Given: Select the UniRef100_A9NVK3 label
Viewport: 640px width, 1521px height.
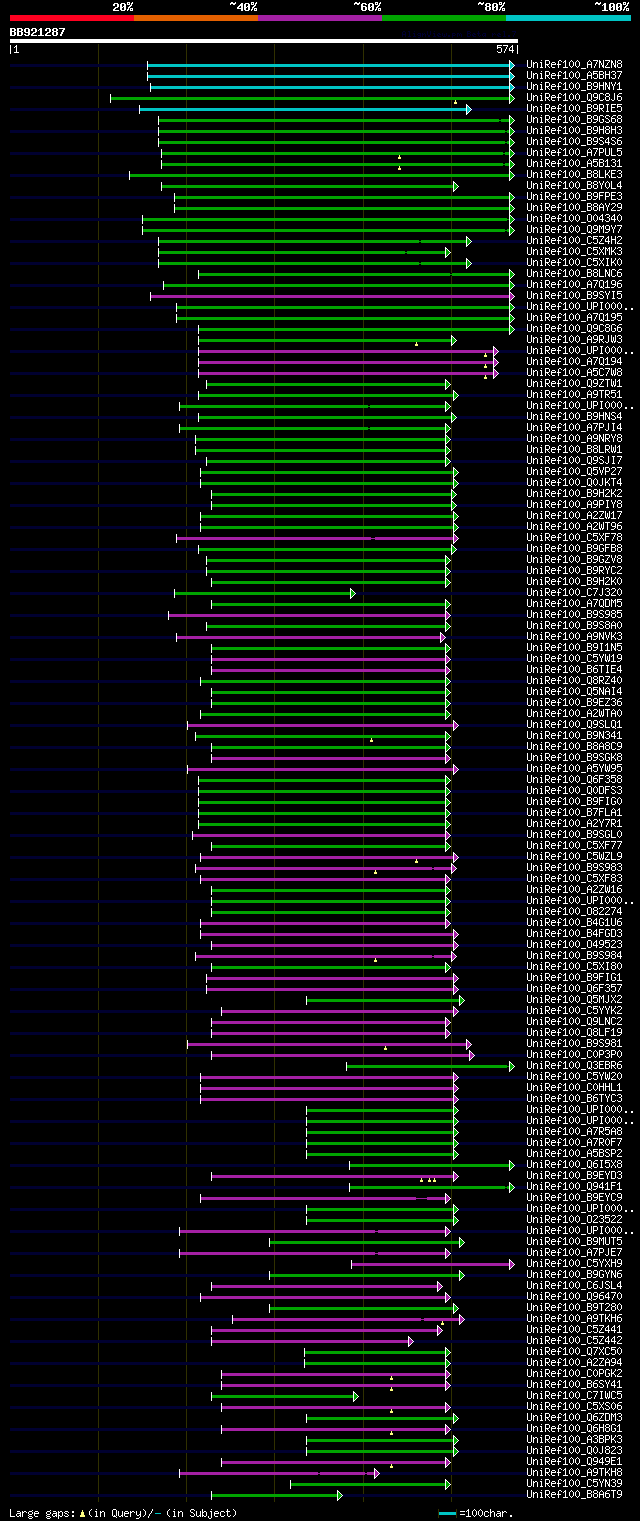Looking at the screenshot, I should pyautogui.click(x=574, y=636).
